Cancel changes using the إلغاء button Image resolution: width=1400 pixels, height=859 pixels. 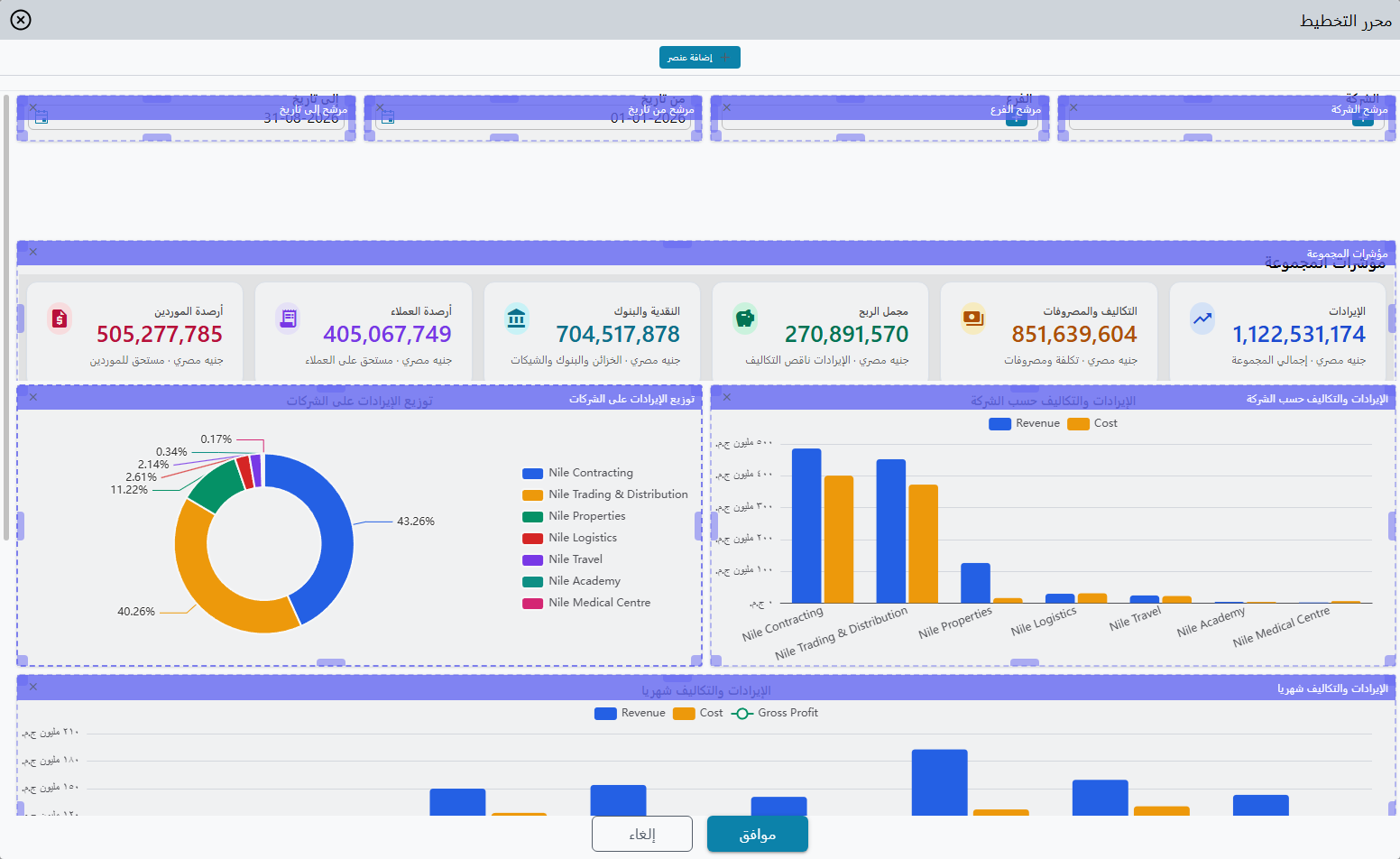(642, 835)
